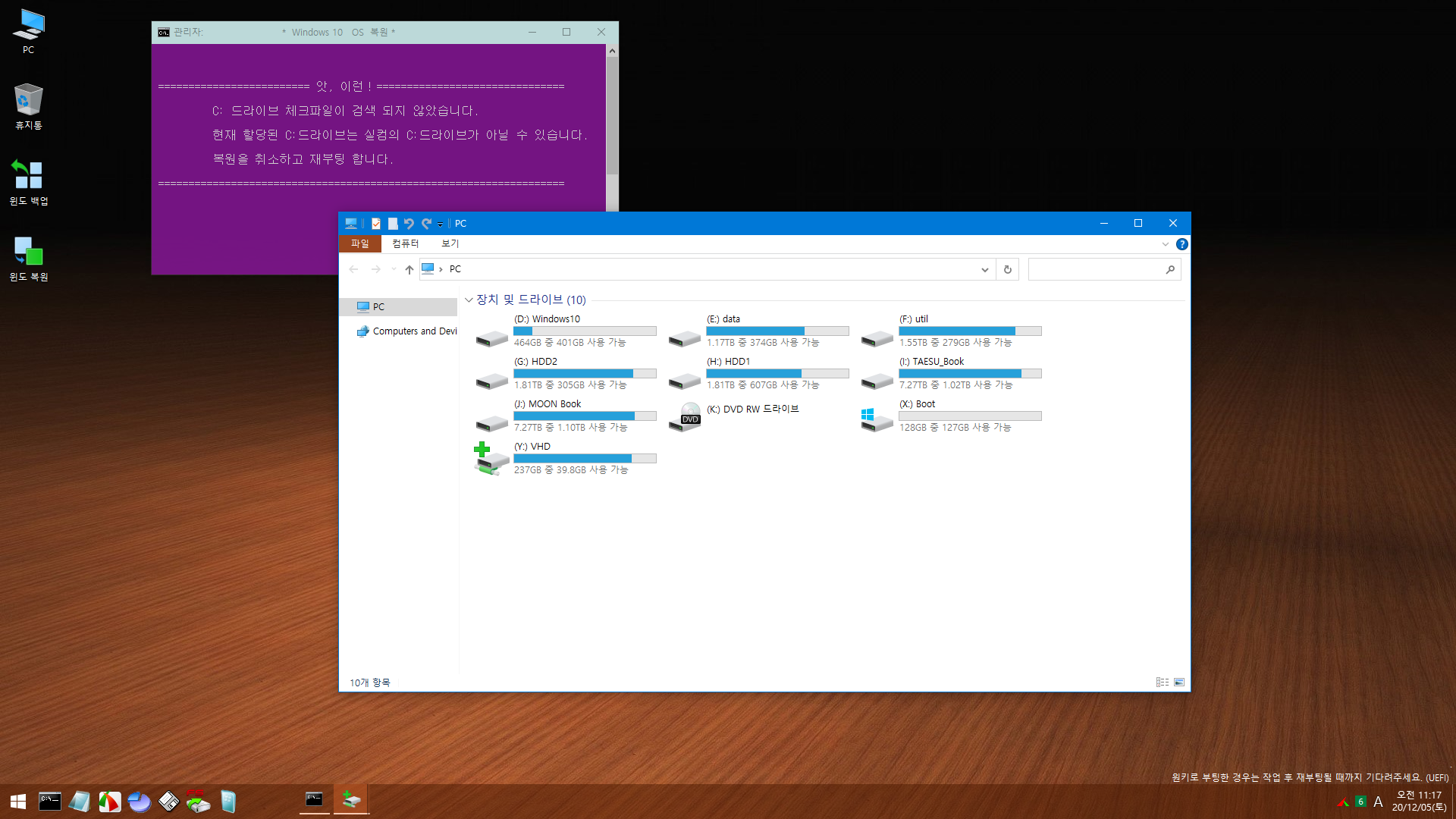Click the Redo icon in Explorer title bar
The height and width of the screenshot is (819, 1456).
point(427,224)
